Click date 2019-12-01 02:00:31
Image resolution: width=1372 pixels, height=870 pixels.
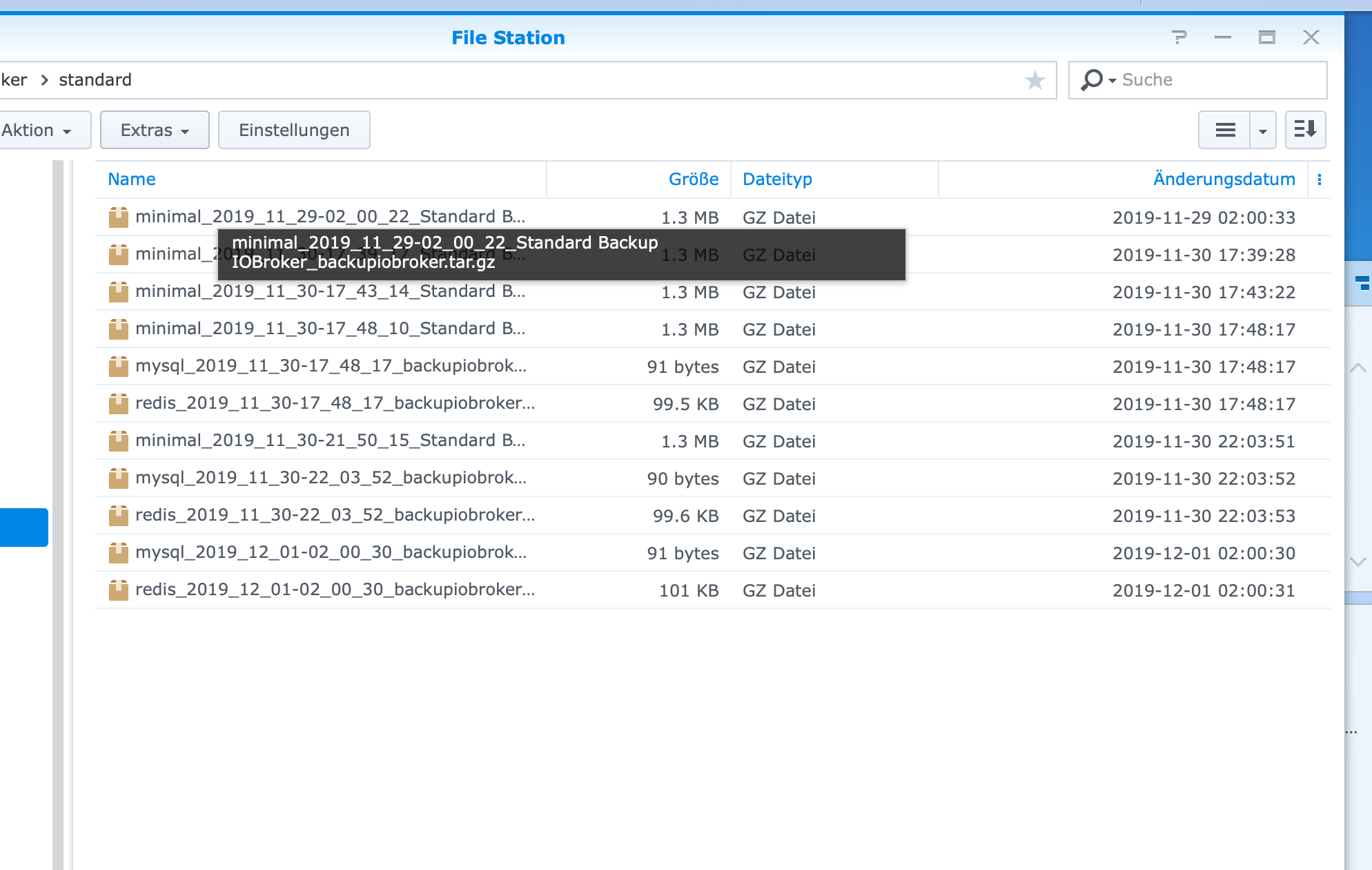click(x=1204, y=590)
